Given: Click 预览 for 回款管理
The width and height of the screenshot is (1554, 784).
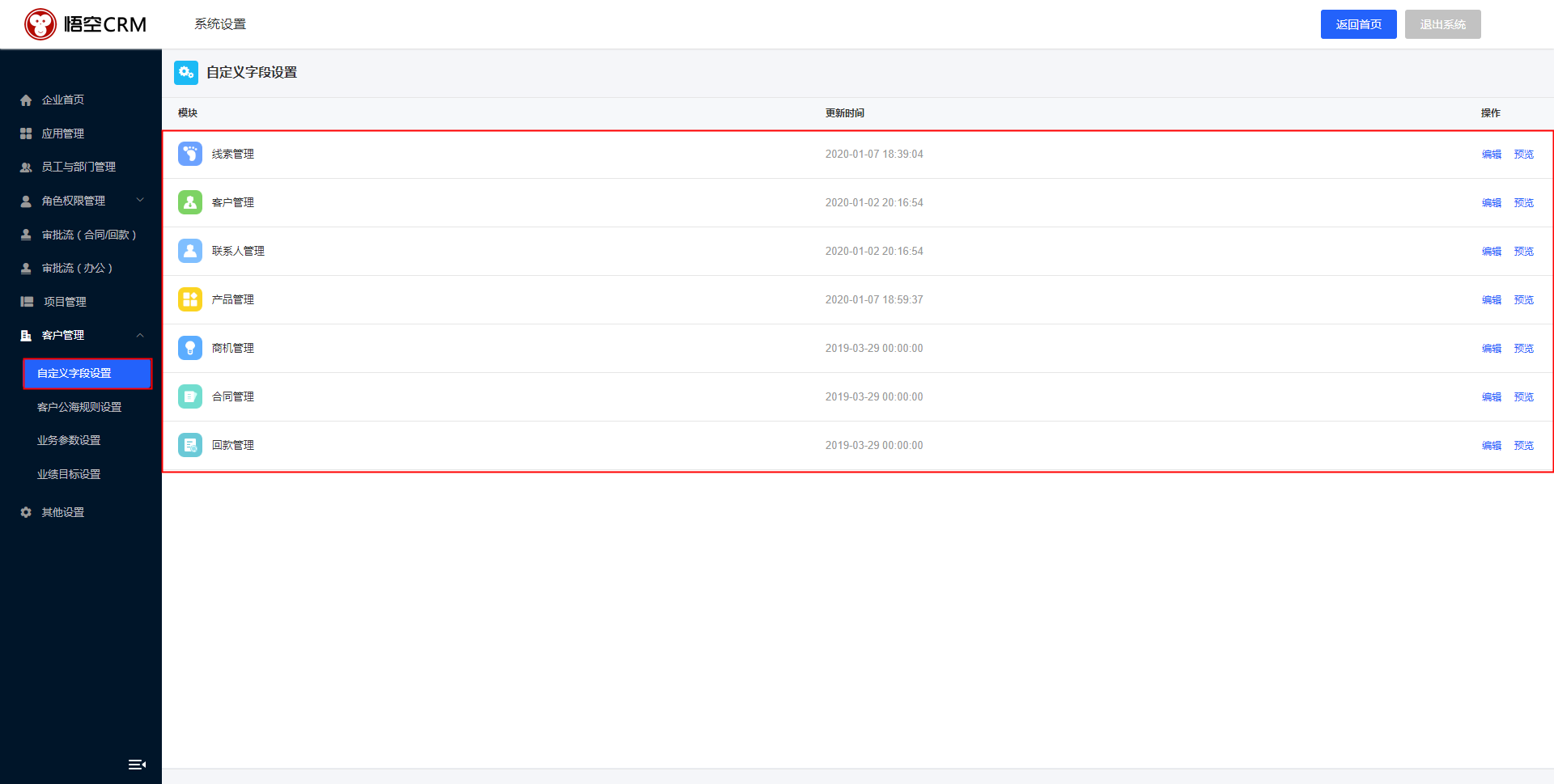Looking at the screenshot, I should (1524, 445).
